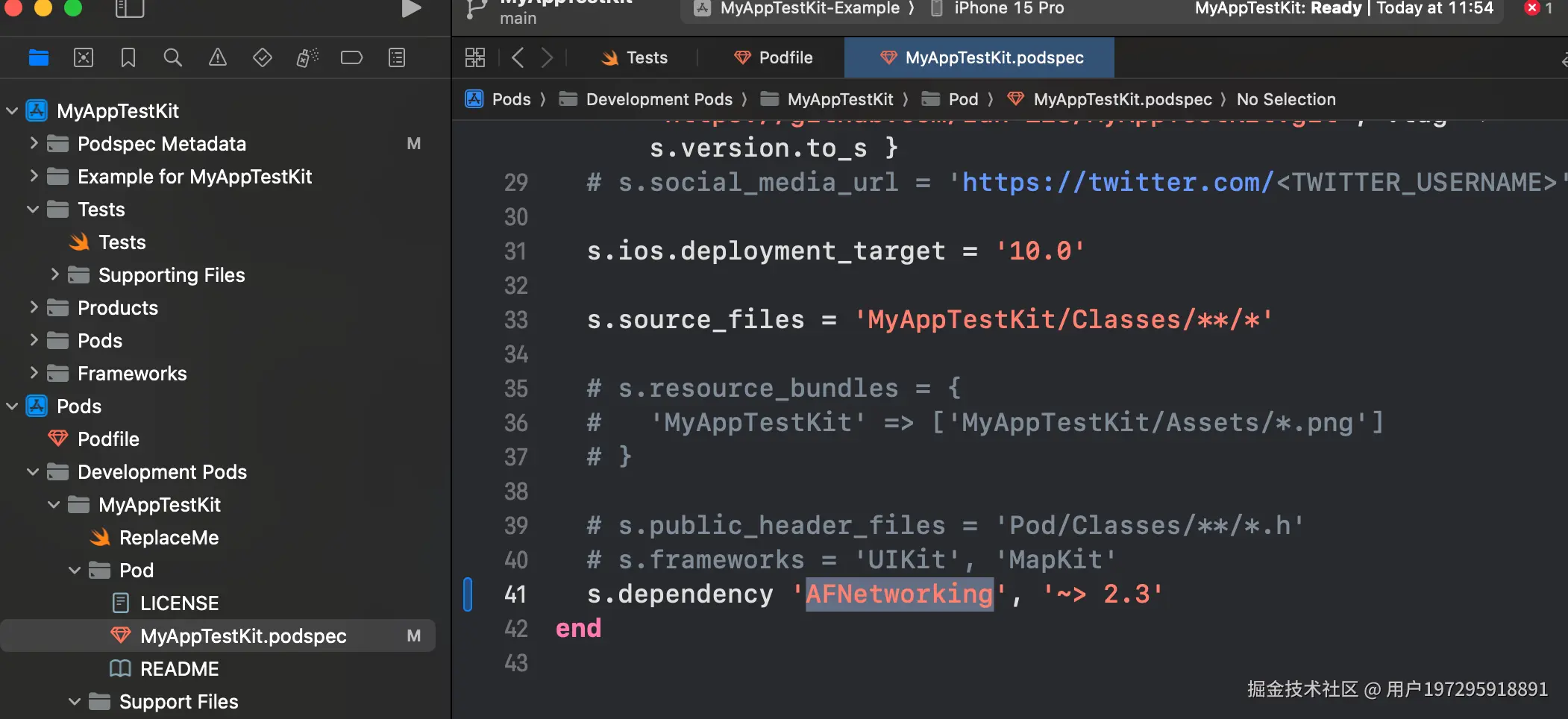This screenshot has height=719, width=1568.
Task: Collapse the Pod folder
Action: [75, 571]
